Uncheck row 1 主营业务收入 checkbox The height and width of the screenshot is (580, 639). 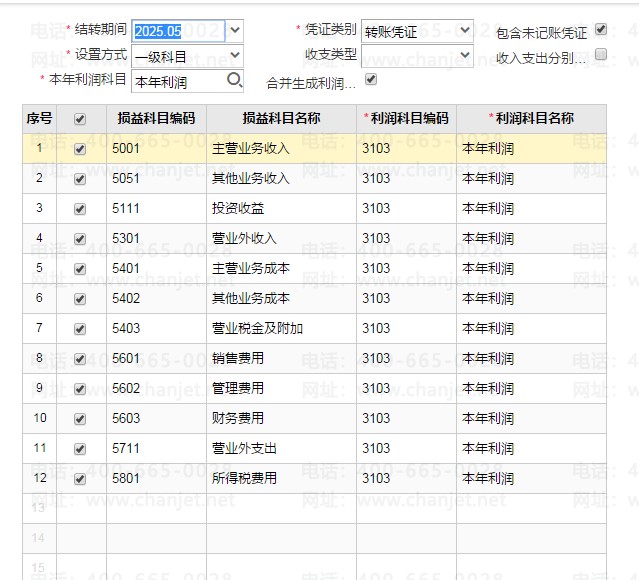pos(81,149)
